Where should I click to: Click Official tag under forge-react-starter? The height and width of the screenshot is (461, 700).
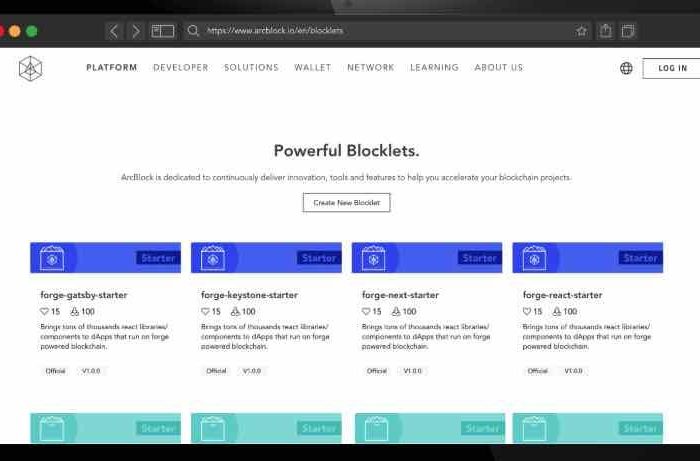(538, 371)
